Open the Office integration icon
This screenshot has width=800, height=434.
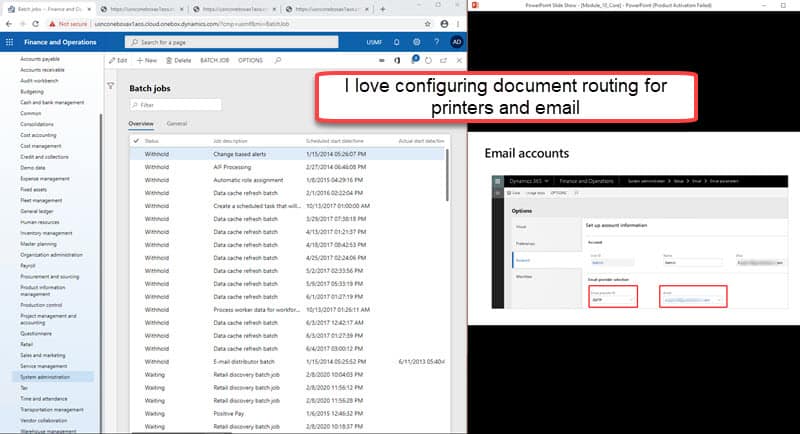point(397,60)
